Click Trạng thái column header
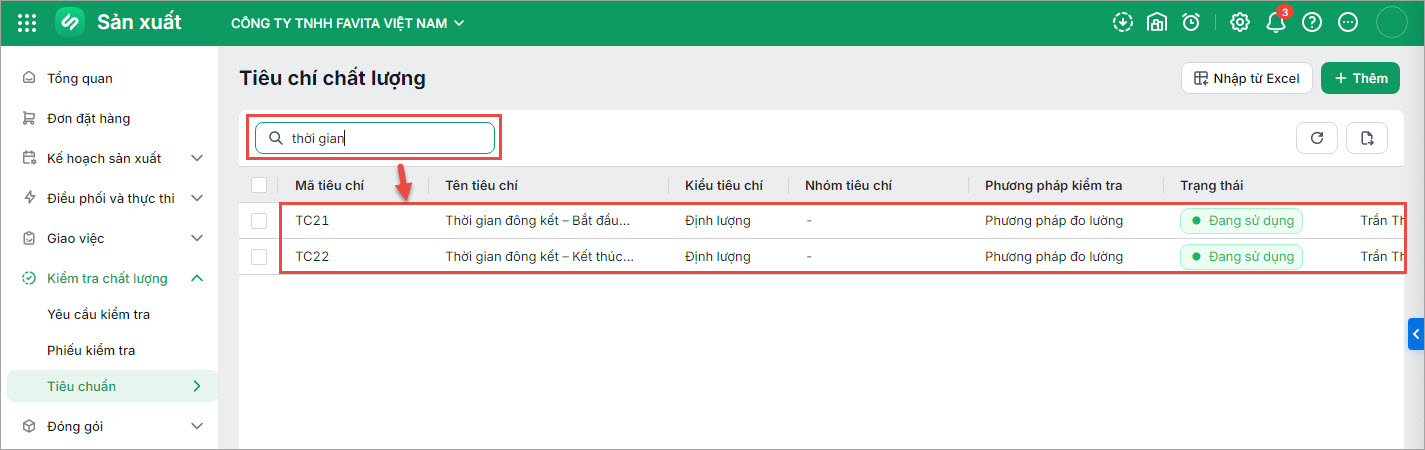Screen dimensions: 1425x450 [1212, 185]
